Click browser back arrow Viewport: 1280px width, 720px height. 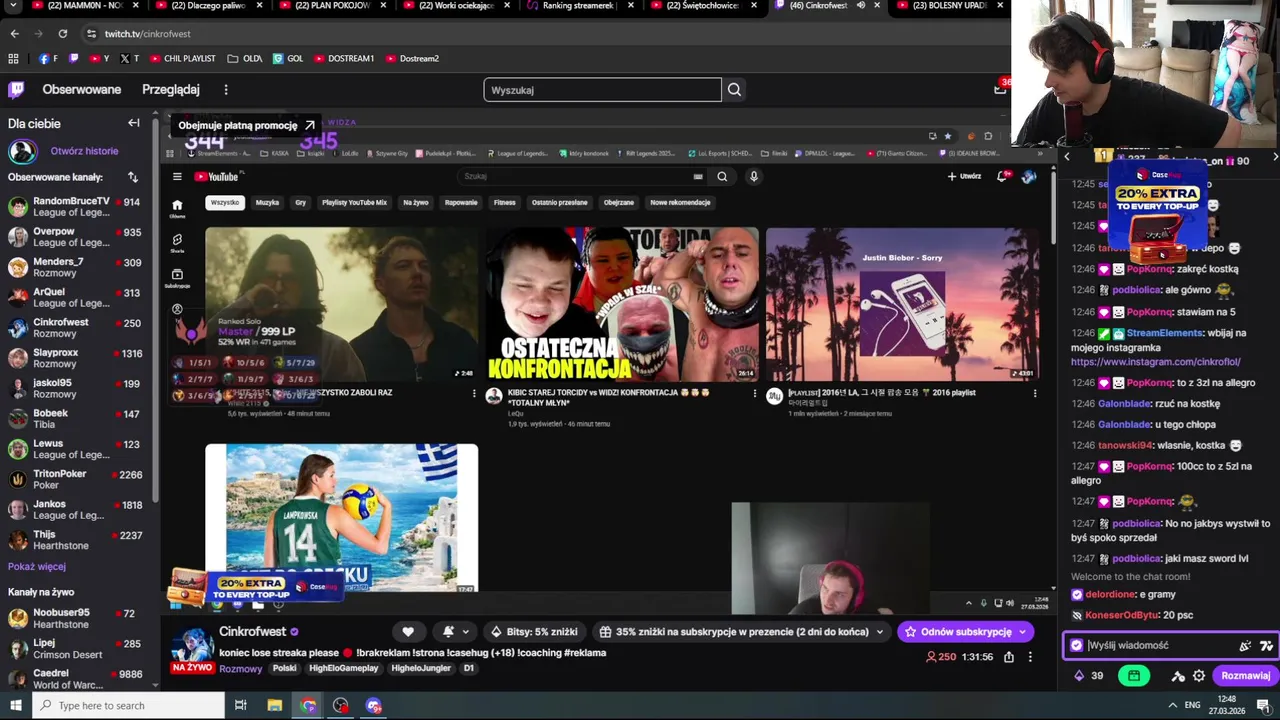point(14,33)
